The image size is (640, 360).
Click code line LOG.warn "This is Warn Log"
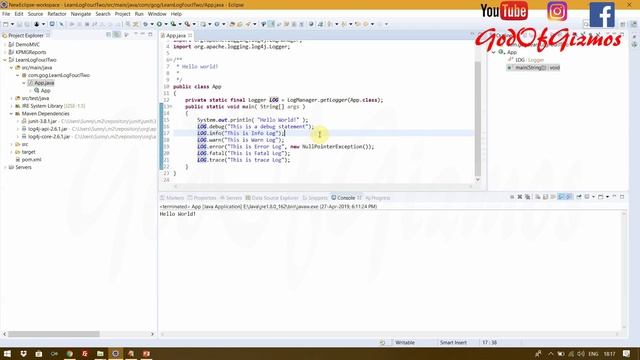(240, 140)
